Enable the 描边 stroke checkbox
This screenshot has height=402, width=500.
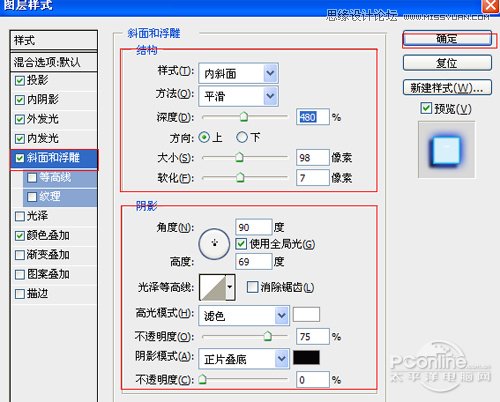tap(20, 294)
